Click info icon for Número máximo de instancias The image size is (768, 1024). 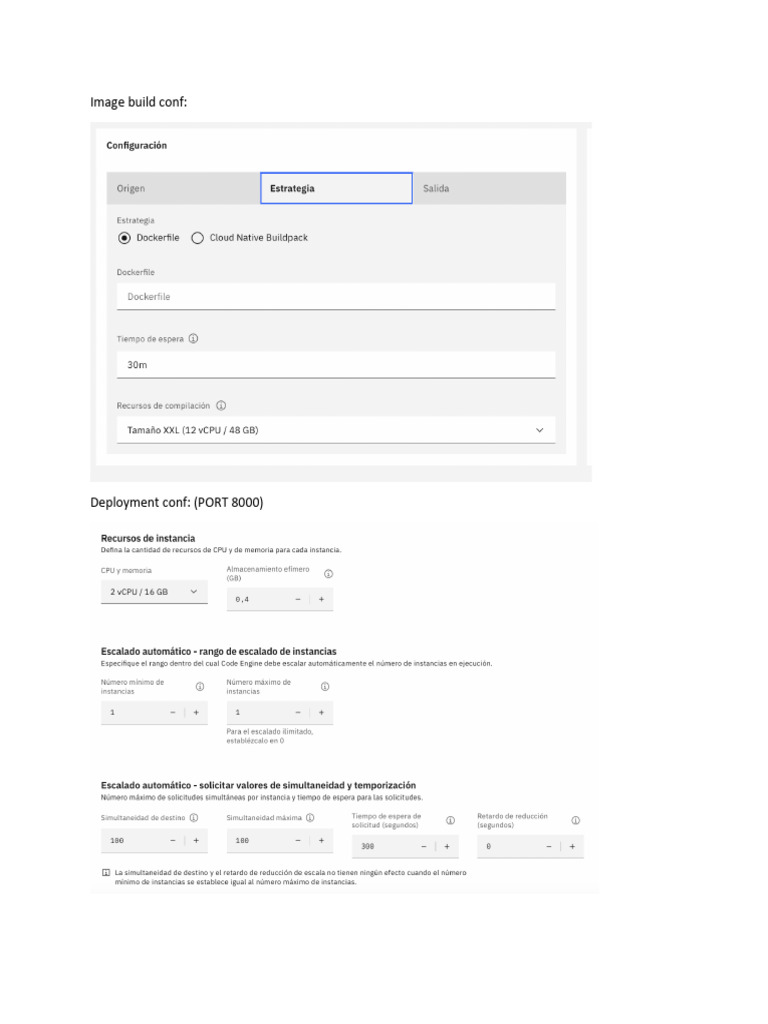point(325,686)
